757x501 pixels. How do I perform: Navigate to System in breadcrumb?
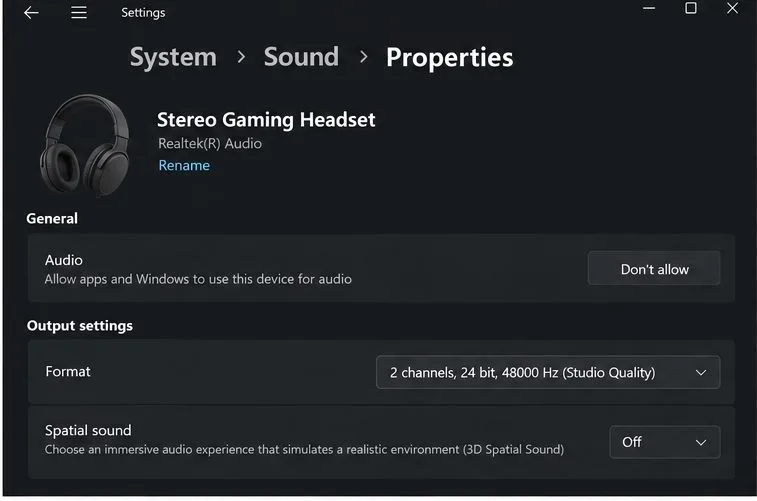173,57
